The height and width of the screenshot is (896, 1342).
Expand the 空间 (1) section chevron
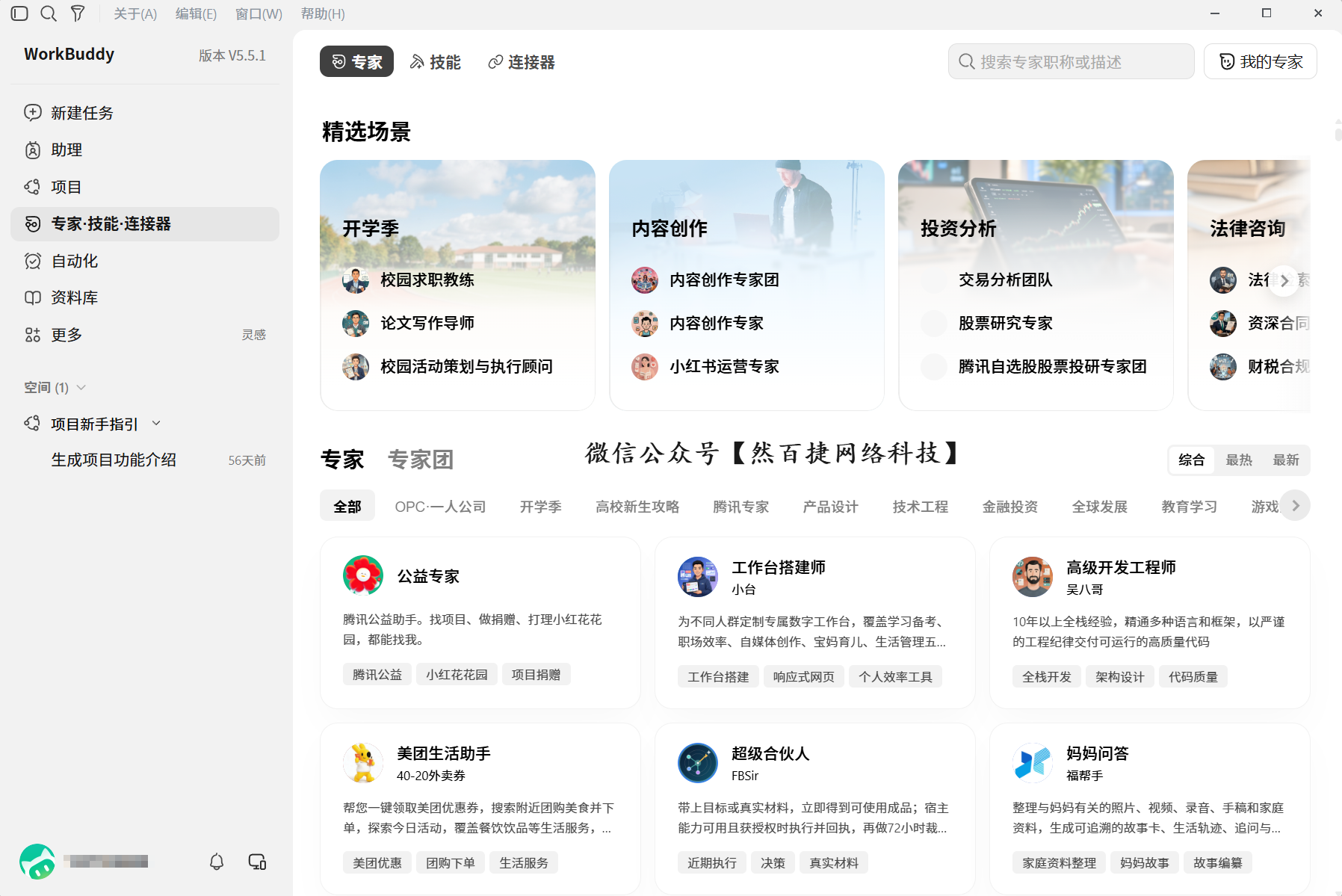pyautogui.click(x=81, y=387)
